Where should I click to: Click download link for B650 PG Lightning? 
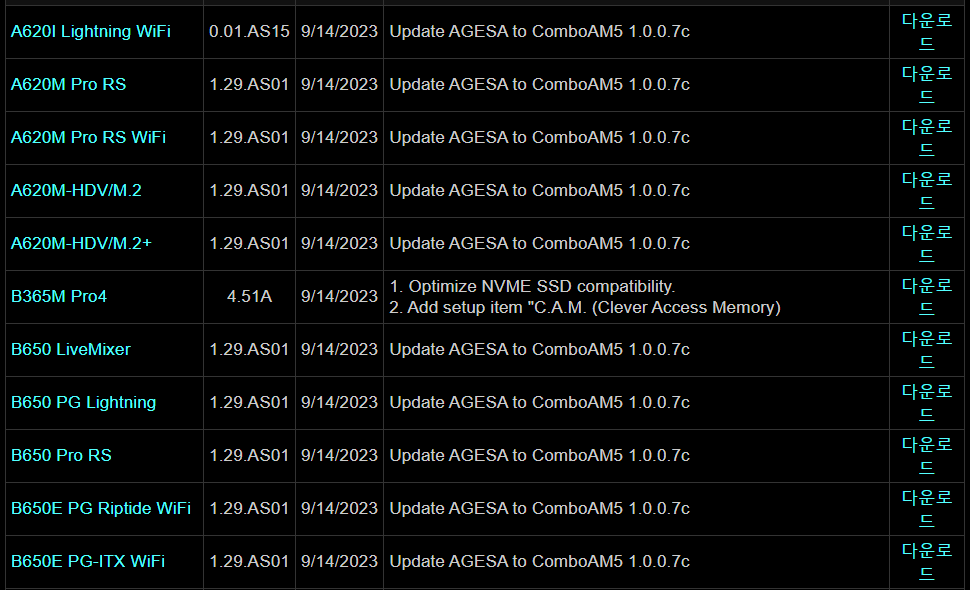(x=926, y=403)
